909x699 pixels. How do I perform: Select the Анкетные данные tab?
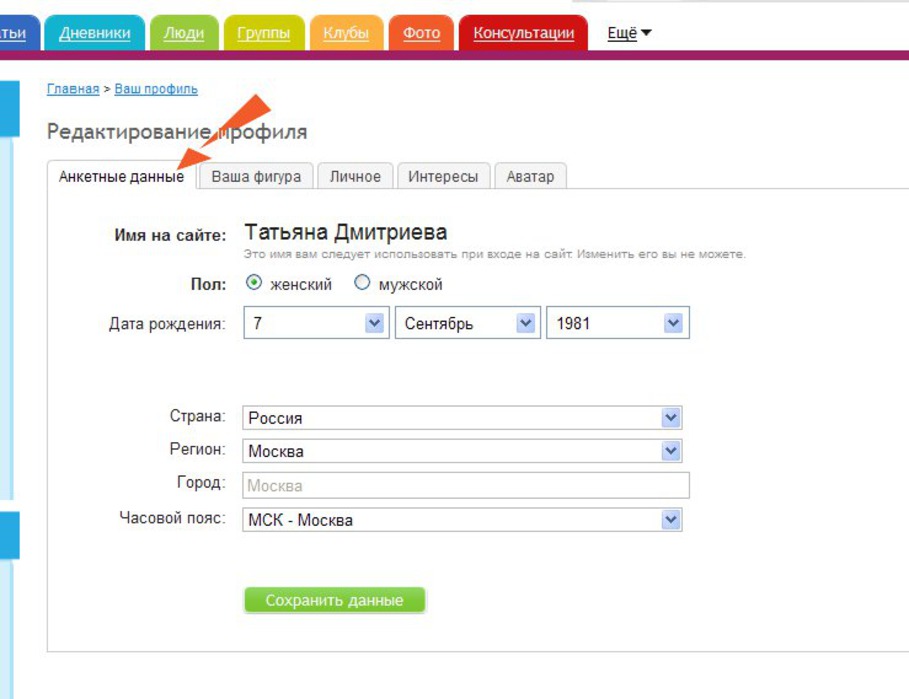[121, 177]
